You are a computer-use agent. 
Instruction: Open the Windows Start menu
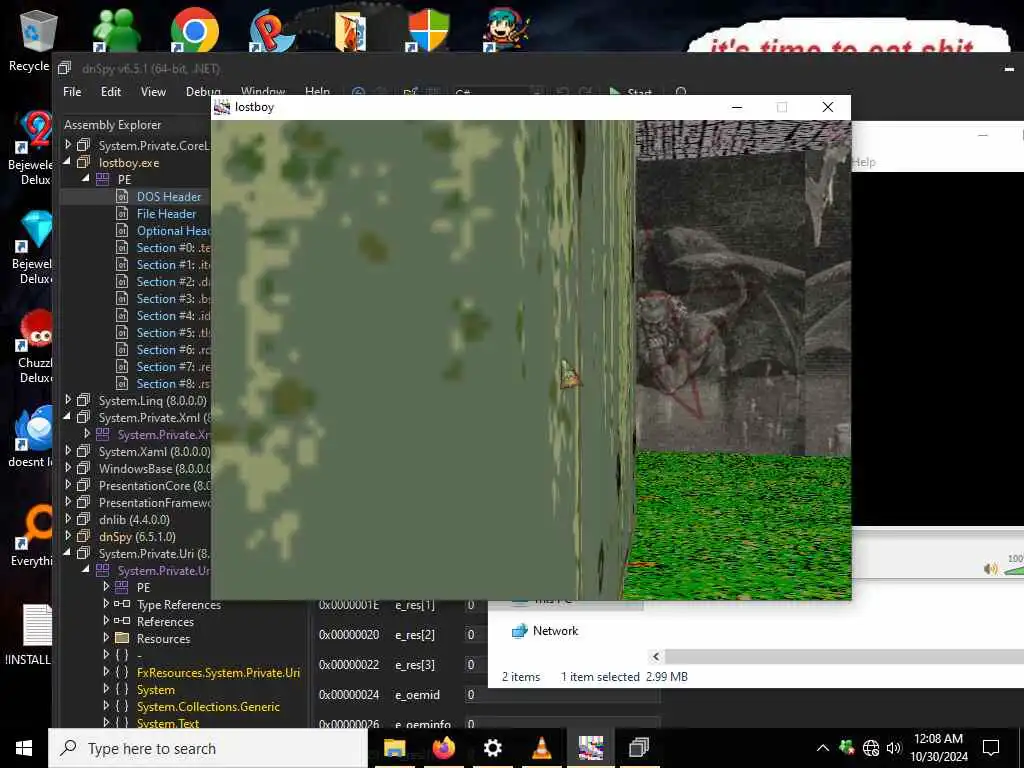click(x=24, y=748)
